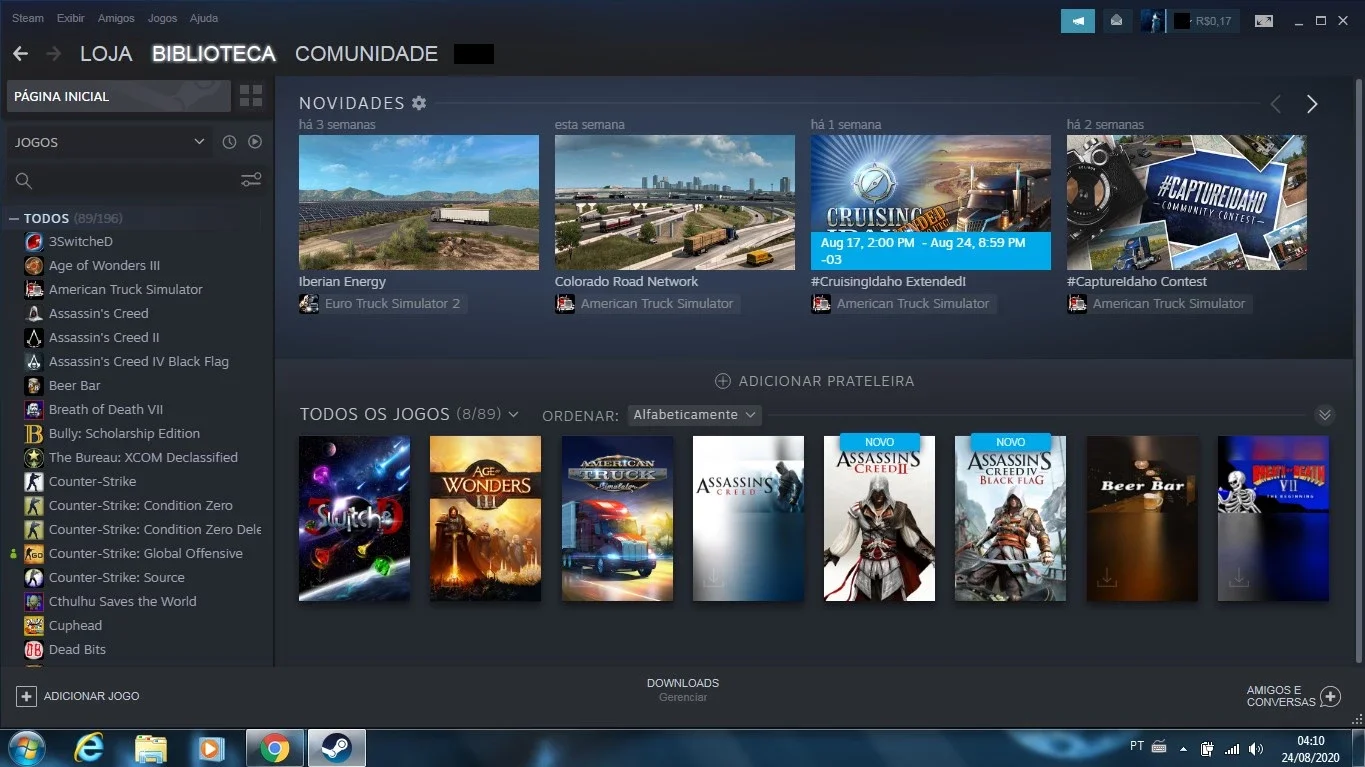Show previous news items arrow
Viewport: 1365px width, 767px height.
point(1276,104)
